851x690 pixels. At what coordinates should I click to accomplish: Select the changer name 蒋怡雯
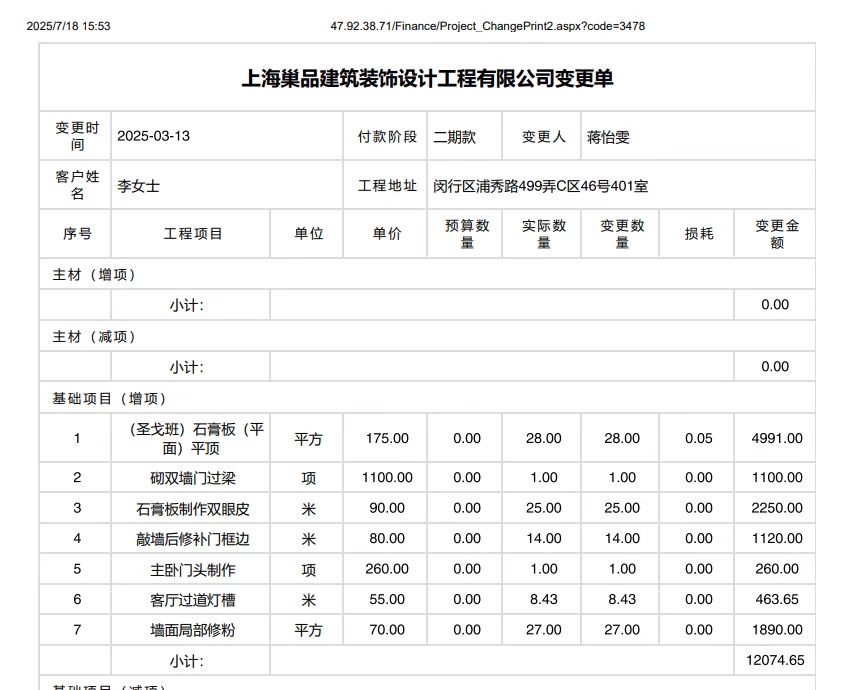tap(608, 137)
